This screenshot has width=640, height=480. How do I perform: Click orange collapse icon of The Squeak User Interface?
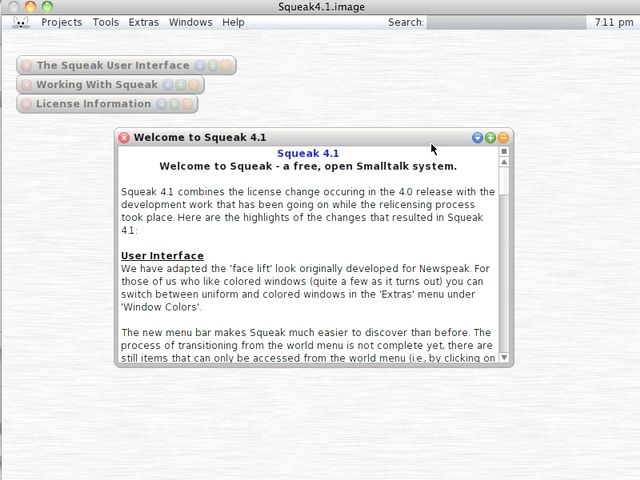(226, 65)
